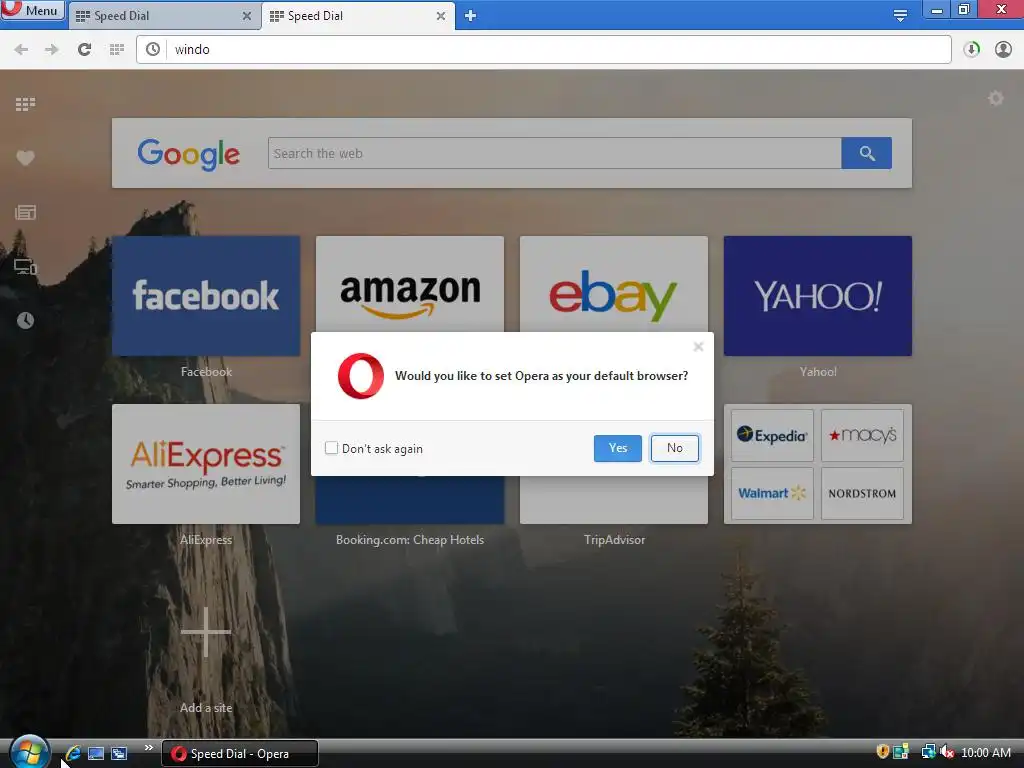This screenshot has height=768, width=1024.
Task: Open the Walmart thumbnail in folder tile
Action: coord(772,493)
